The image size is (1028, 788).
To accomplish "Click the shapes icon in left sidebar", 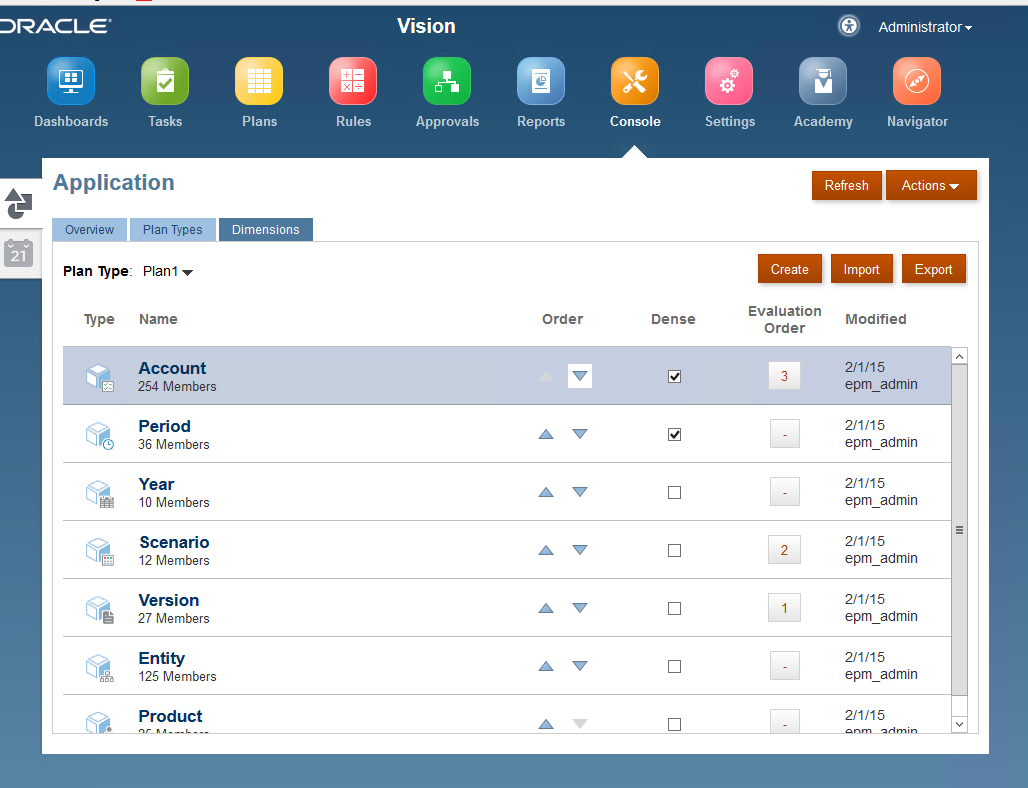I will pyautogui.click(x=18, y=203).
